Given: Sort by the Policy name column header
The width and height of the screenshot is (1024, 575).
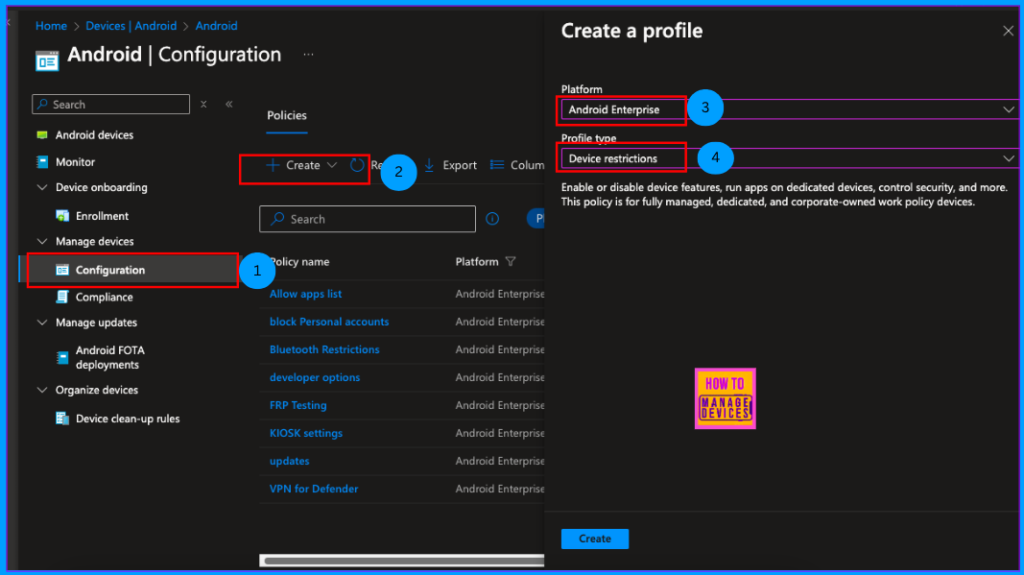Looking at the screenshot, I should tap(300, 262).
